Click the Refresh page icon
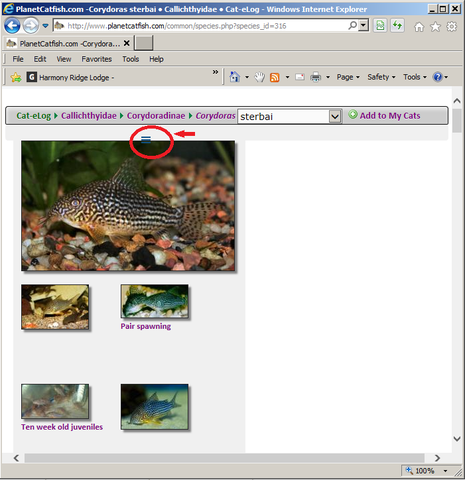Image resolution: width=465 pixels, height=480 pixels. point(397,26)
